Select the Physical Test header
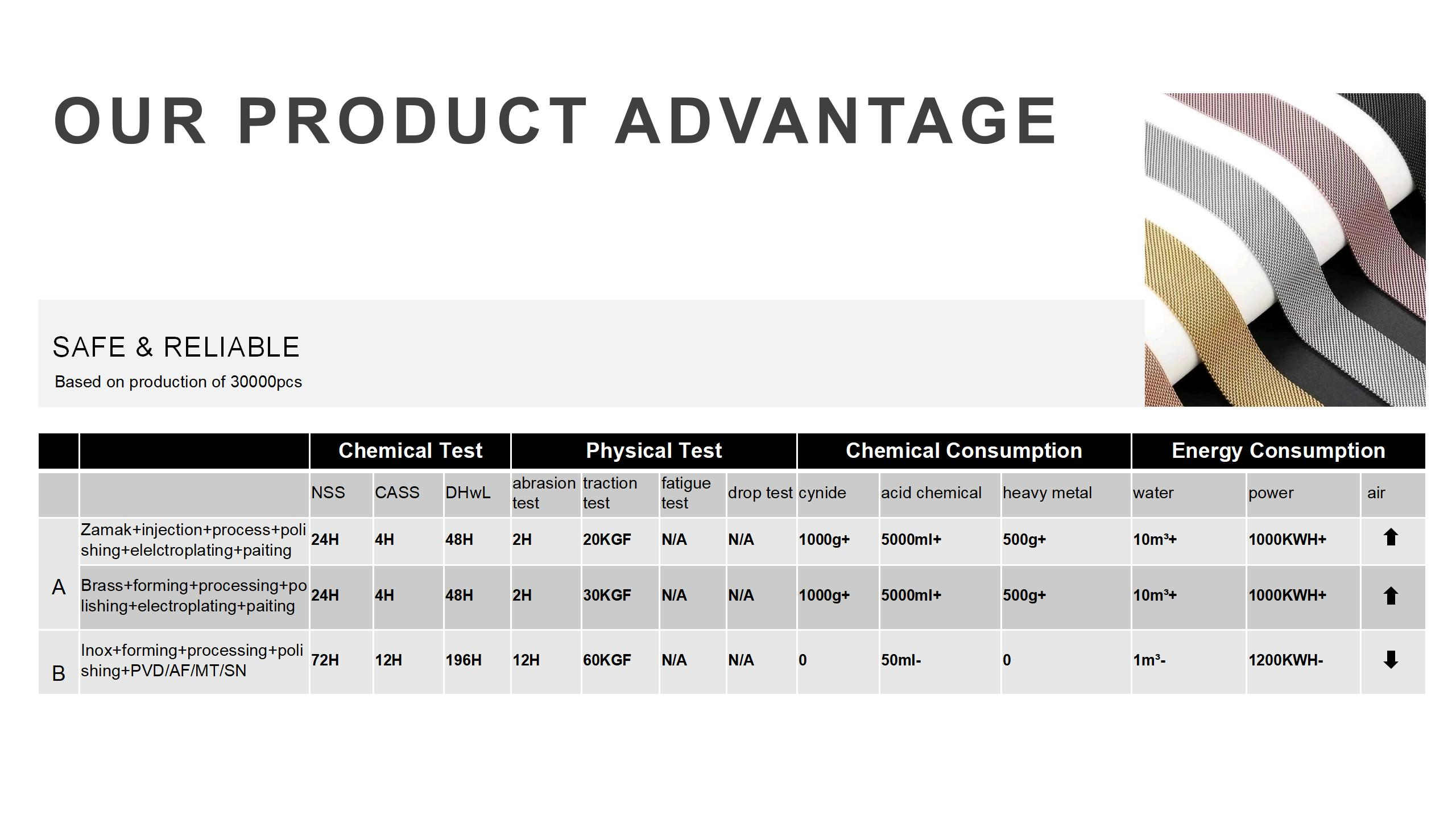 pyautogui.click(x=653, y=451)
